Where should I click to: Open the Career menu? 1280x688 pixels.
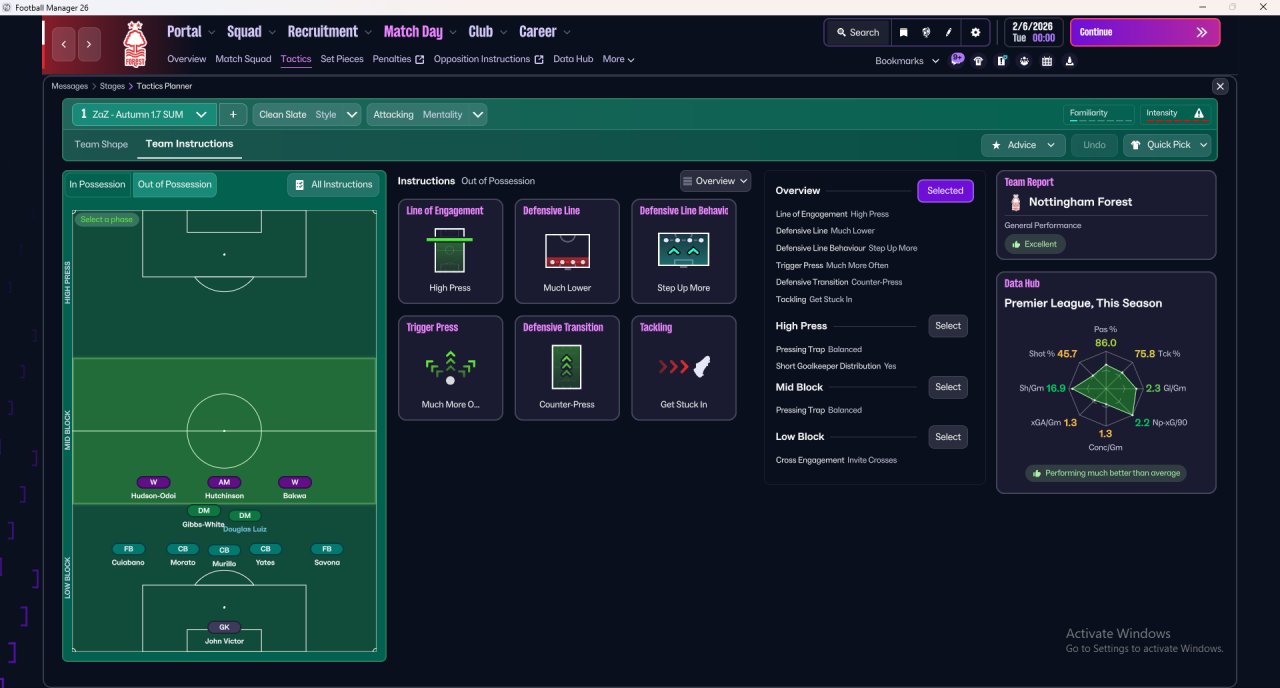tap(544, 32)
